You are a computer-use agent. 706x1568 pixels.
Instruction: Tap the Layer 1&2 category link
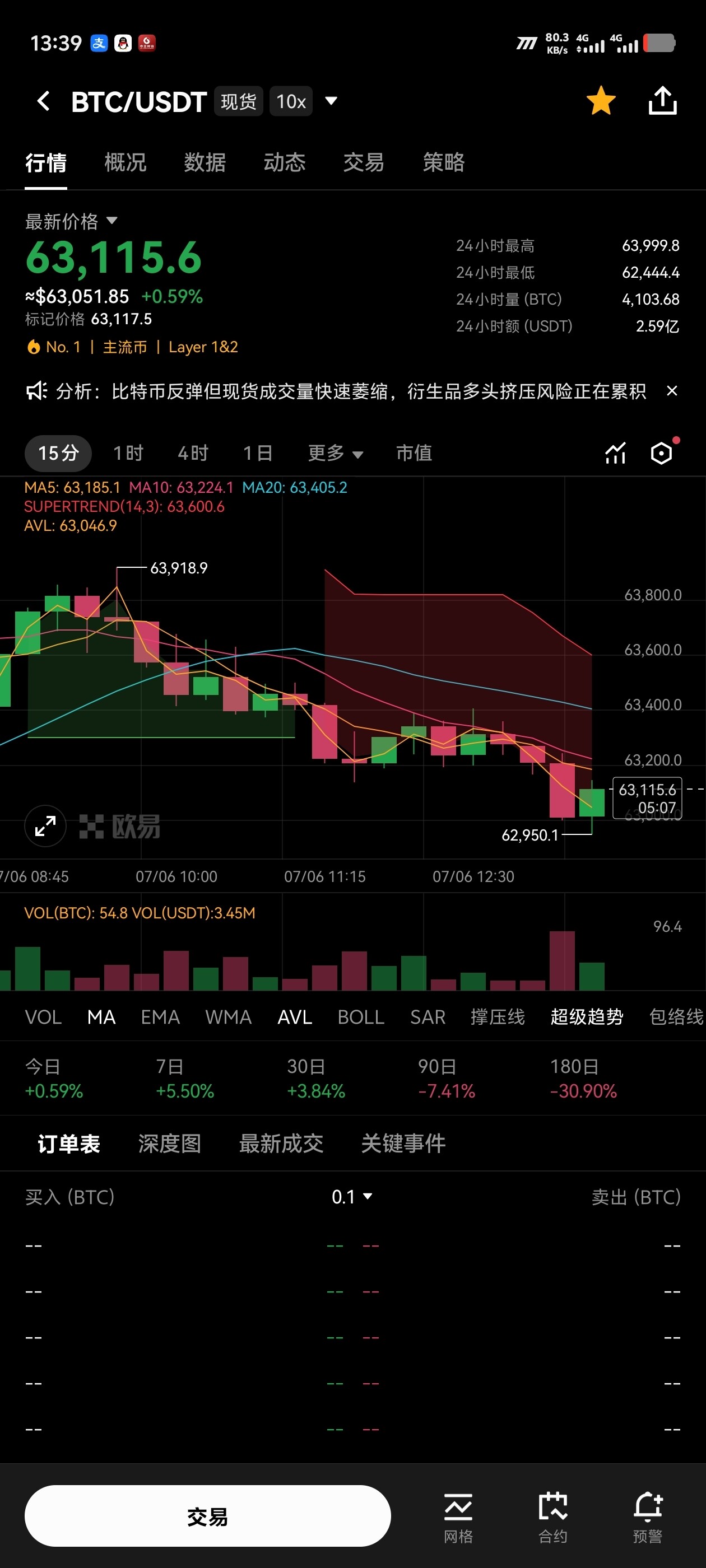203,347
